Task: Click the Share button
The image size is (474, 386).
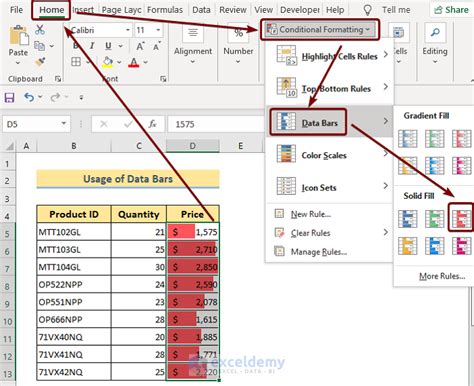Action: coord(452,10)
